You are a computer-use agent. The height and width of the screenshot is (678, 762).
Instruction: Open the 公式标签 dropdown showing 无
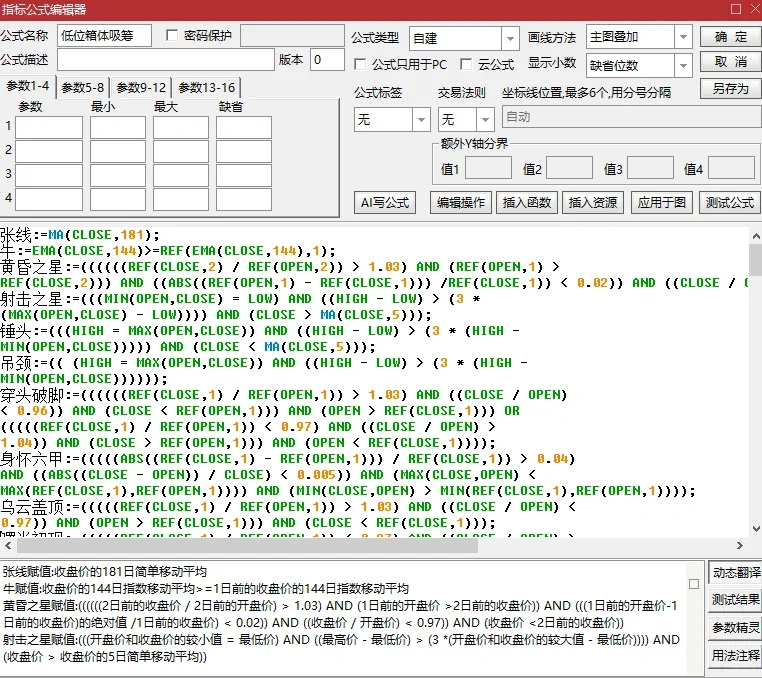(421, 119)
